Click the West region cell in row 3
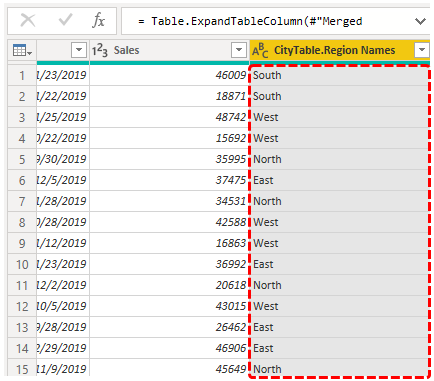This screenshot has width=434, height=381. pyautogui.click(x=339, y=117)
